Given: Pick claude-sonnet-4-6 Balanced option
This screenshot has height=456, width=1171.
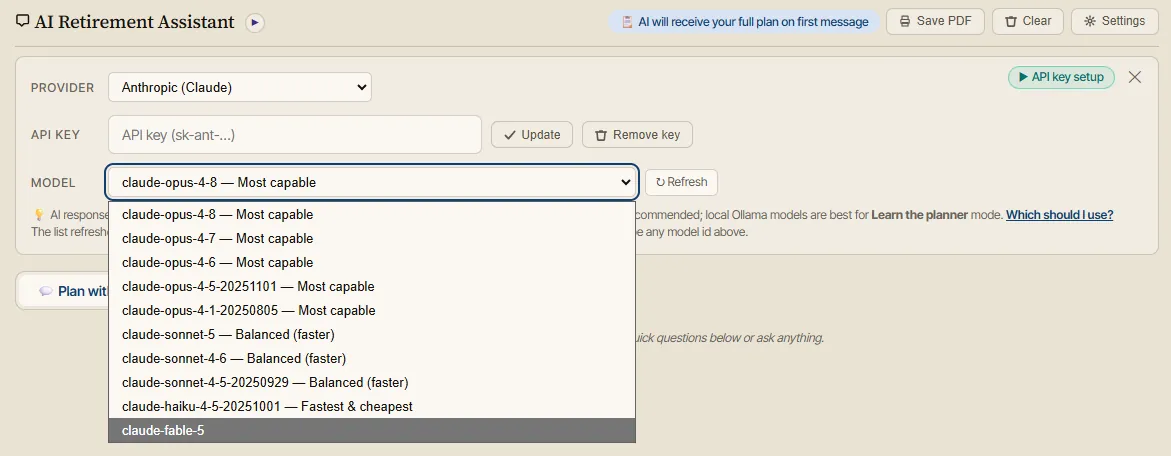Looking at the screenshot, I should point(372,358).
